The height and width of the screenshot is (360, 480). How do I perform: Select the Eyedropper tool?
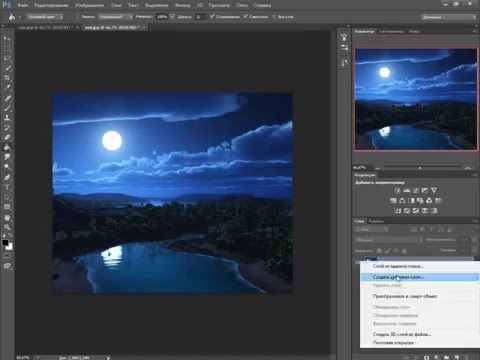pyautogui.click(x=7, y=88)
